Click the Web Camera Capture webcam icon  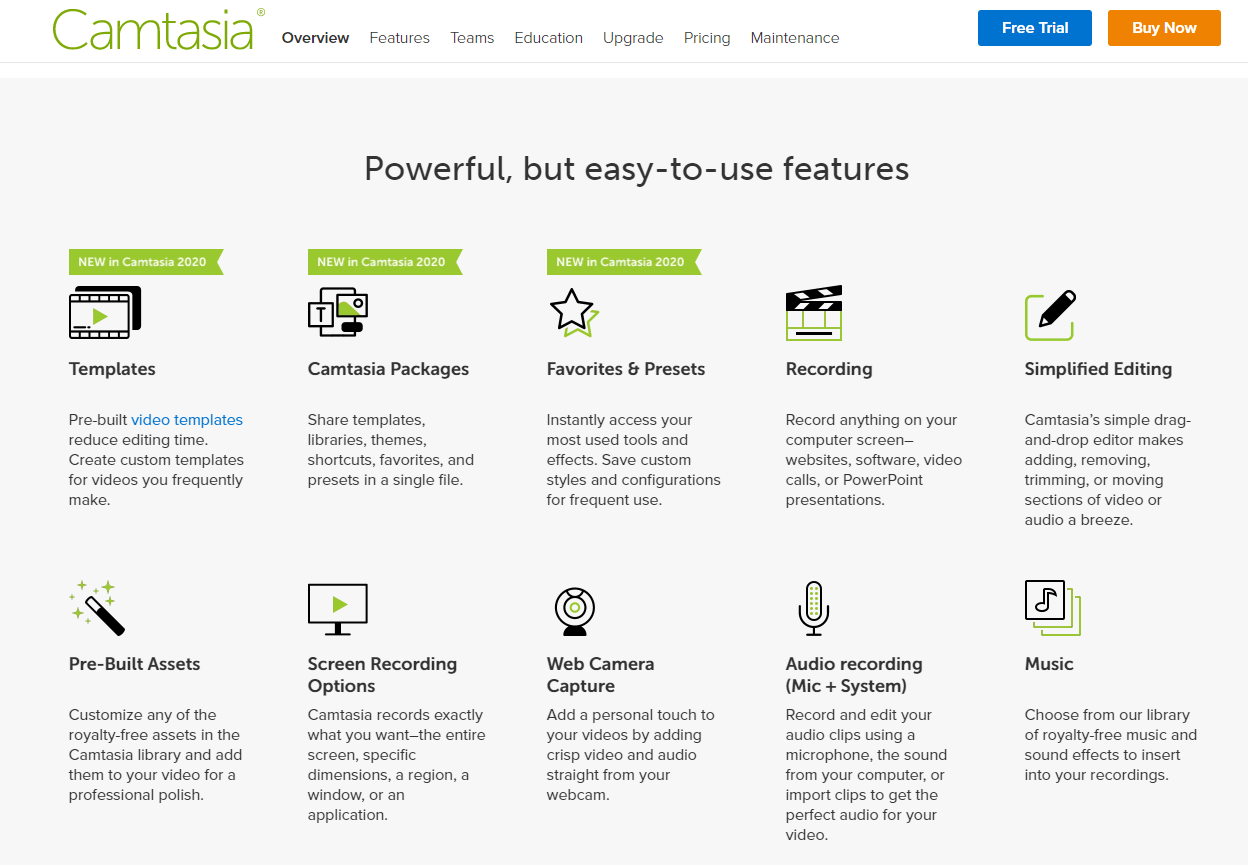click(575, 610)
